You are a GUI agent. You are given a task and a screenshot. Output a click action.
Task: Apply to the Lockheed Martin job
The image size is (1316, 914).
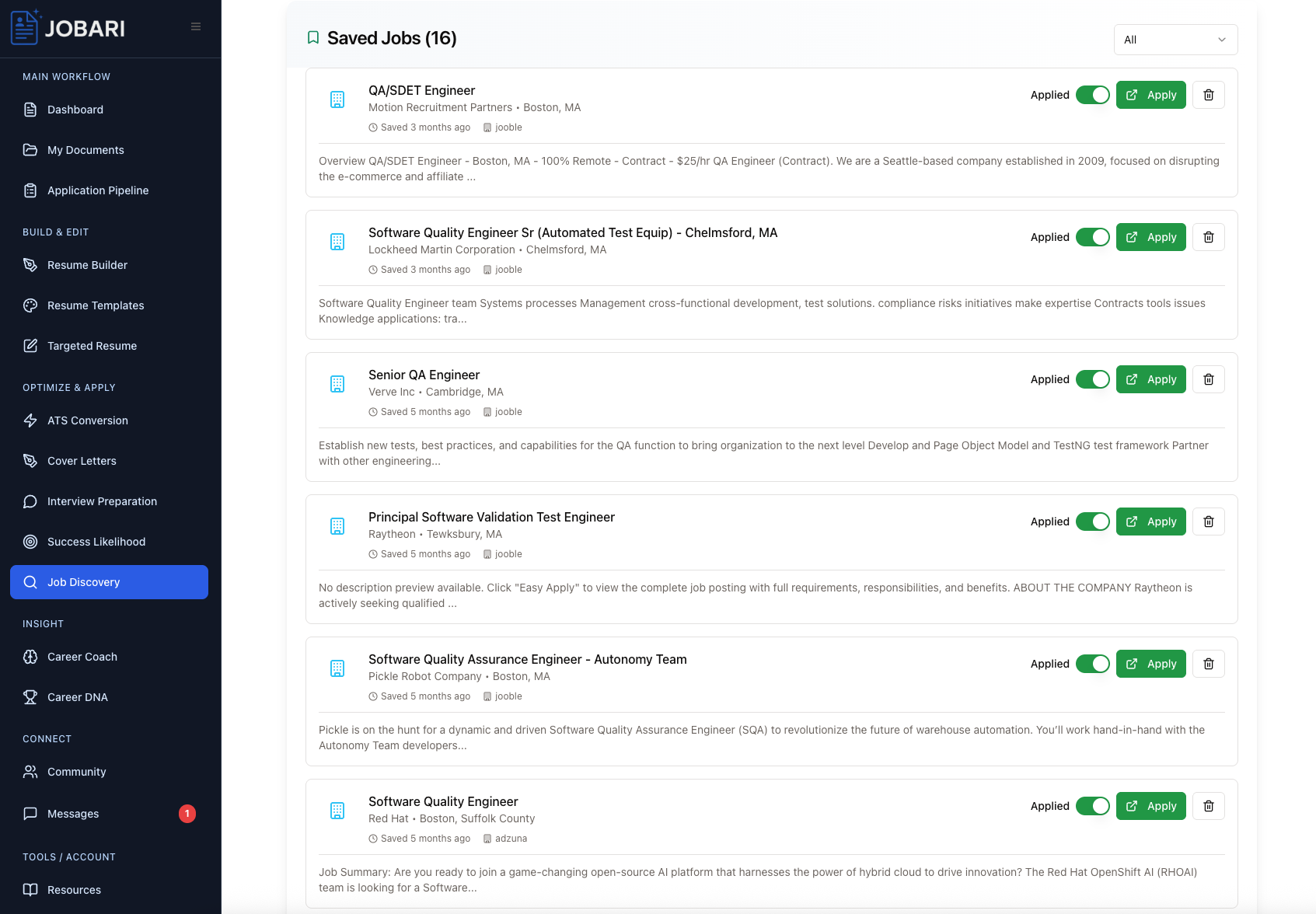pos(1150,237)
